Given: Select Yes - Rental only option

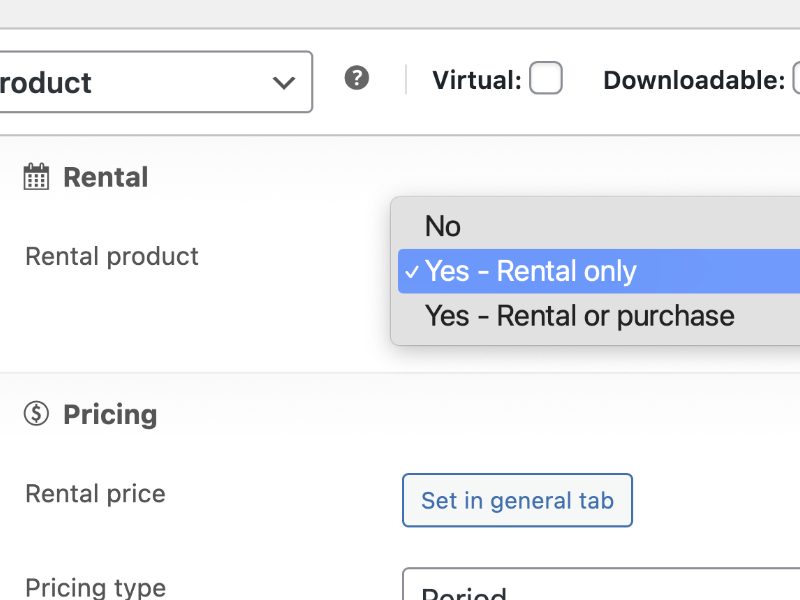Looking at the screenshot, I should point(531,271).
